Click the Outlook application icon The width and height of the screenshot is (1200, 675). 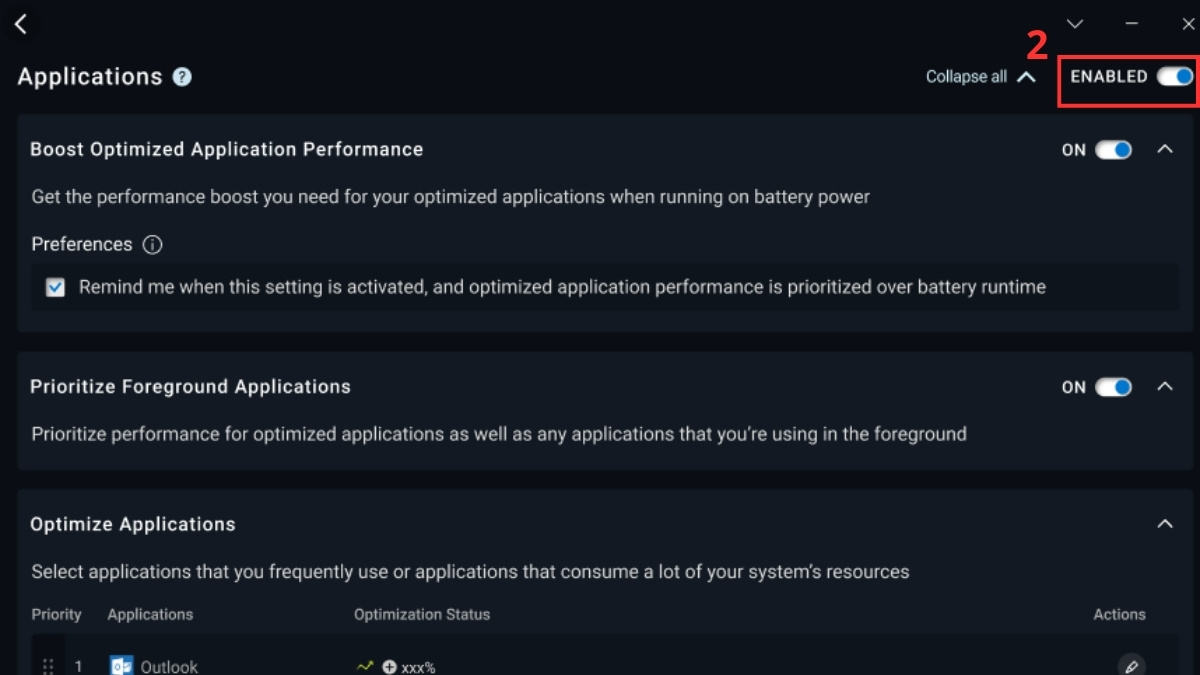(121, 666)
